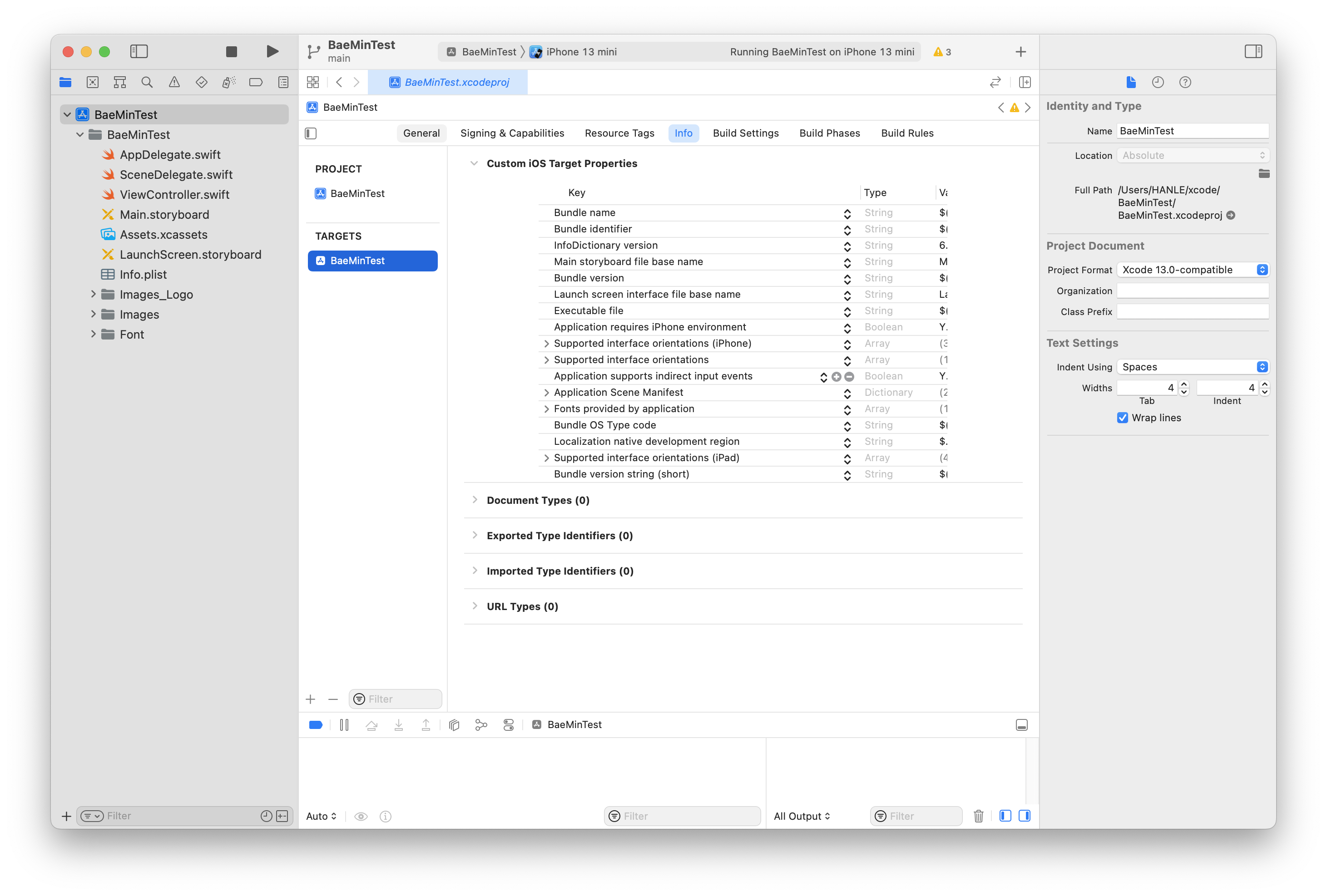Open the Debug Memory Graph icon
The image size is (1327, 896).
point(481,725)
